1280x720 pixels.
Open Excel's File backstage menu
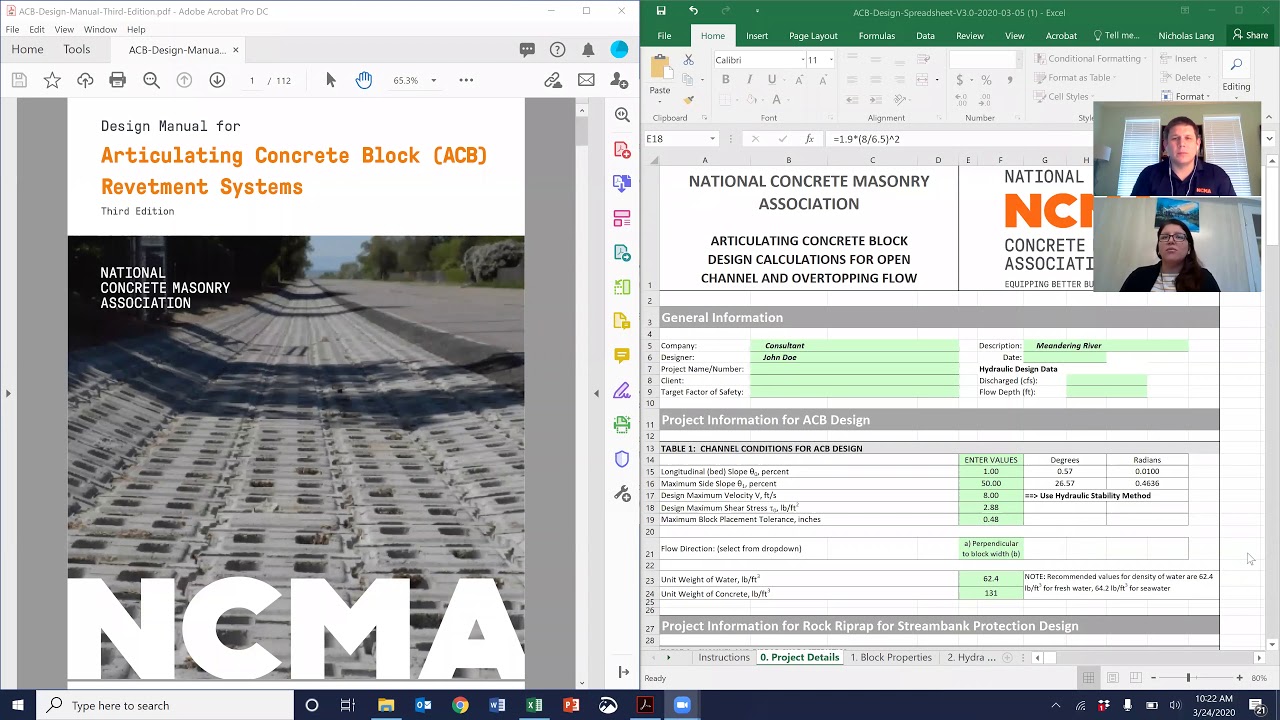[x=664, y=36]
